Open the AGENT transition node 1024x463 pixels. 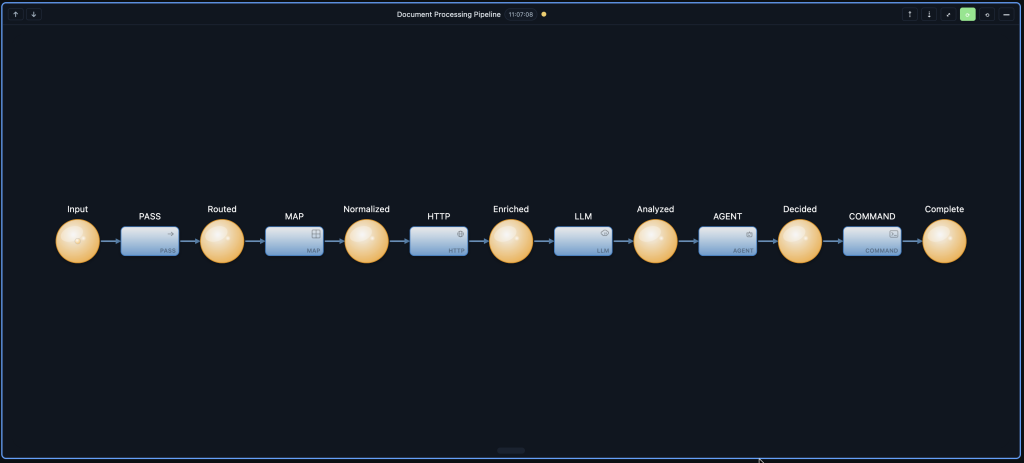click(x=727, y=241)
